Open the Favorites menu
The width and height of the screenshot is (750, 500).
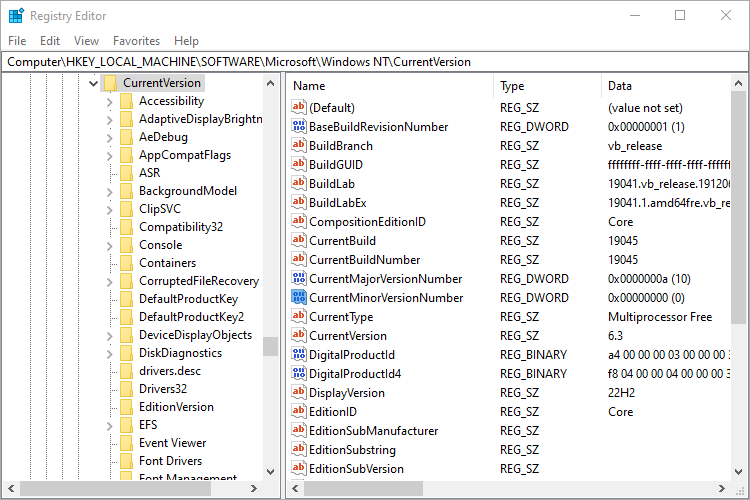[136, 41]
